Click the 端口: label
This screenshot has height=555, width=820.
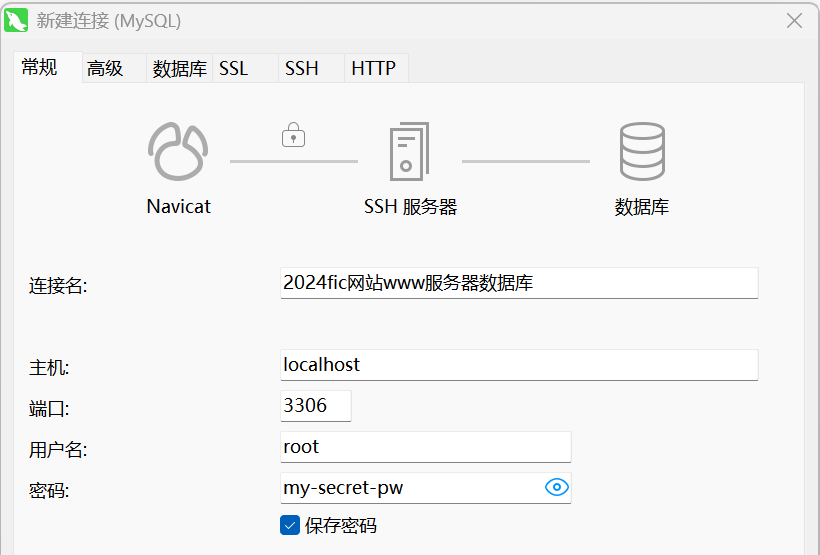pos(49,408)
